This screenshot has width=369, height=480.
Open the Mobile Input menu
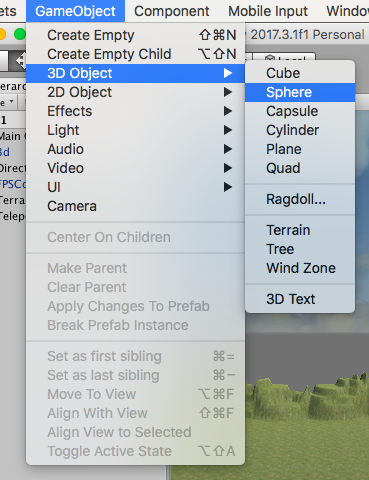[268, 11]
